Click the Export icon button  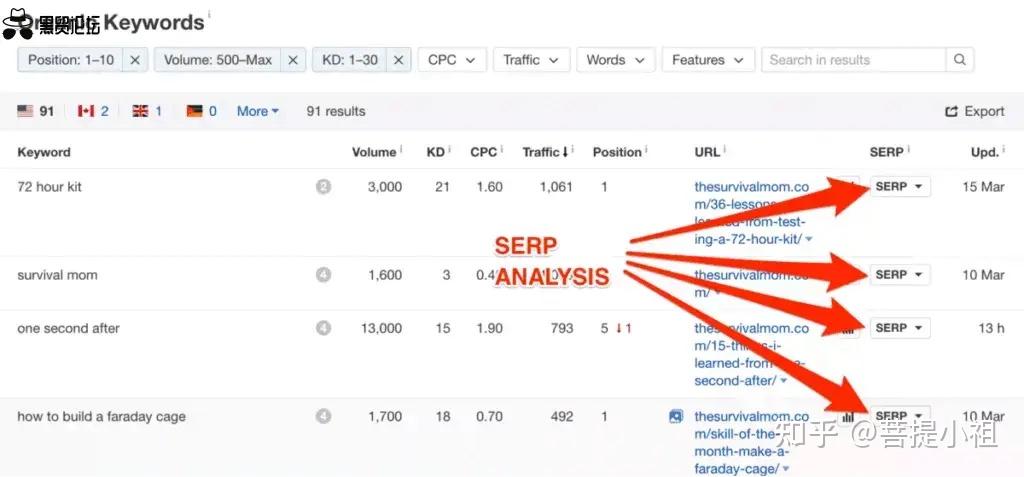coord(951,112)
